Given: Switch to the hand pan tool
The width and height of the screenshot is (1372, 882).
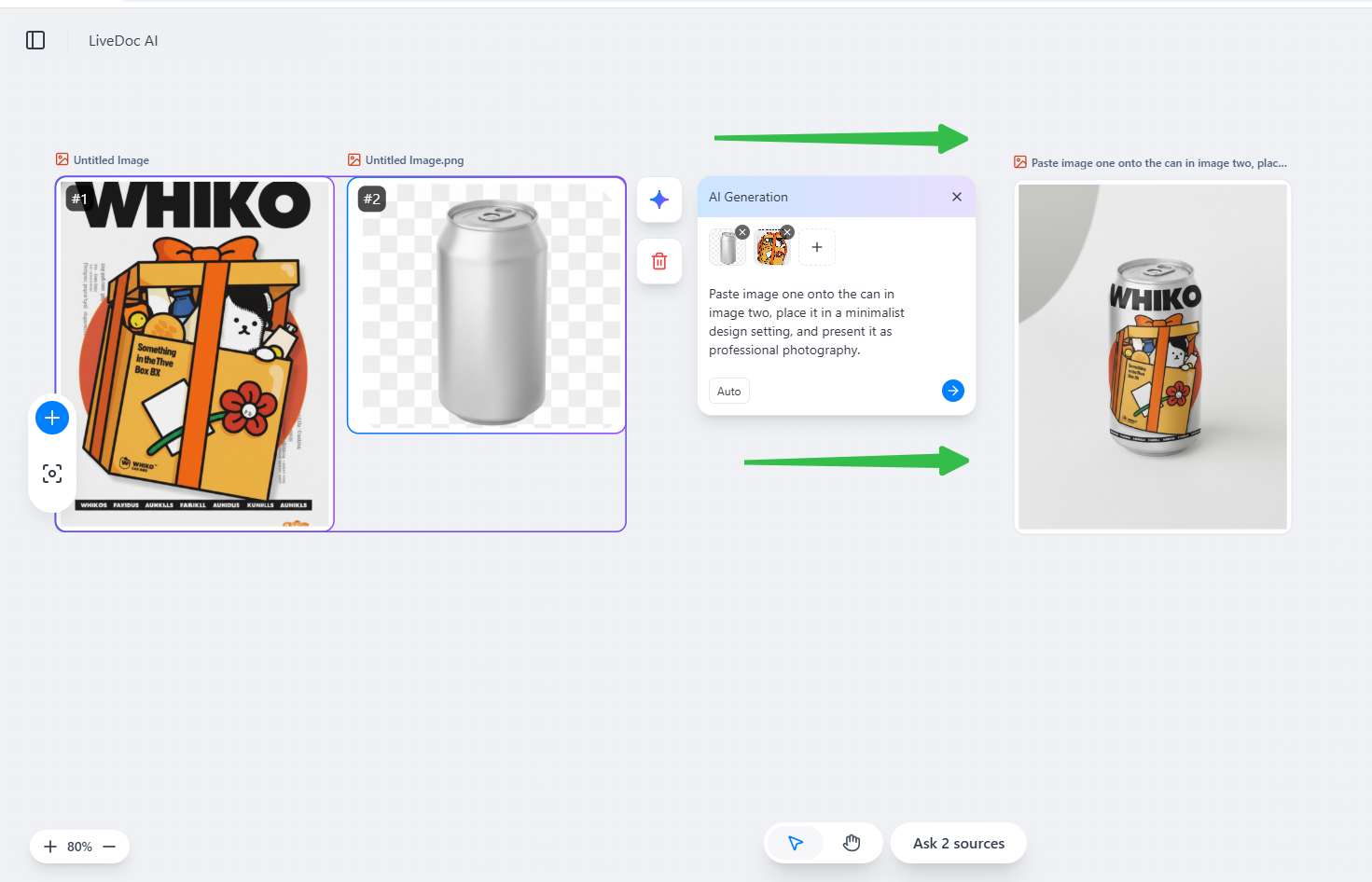Looking at the screenshot, I should 851,842.
